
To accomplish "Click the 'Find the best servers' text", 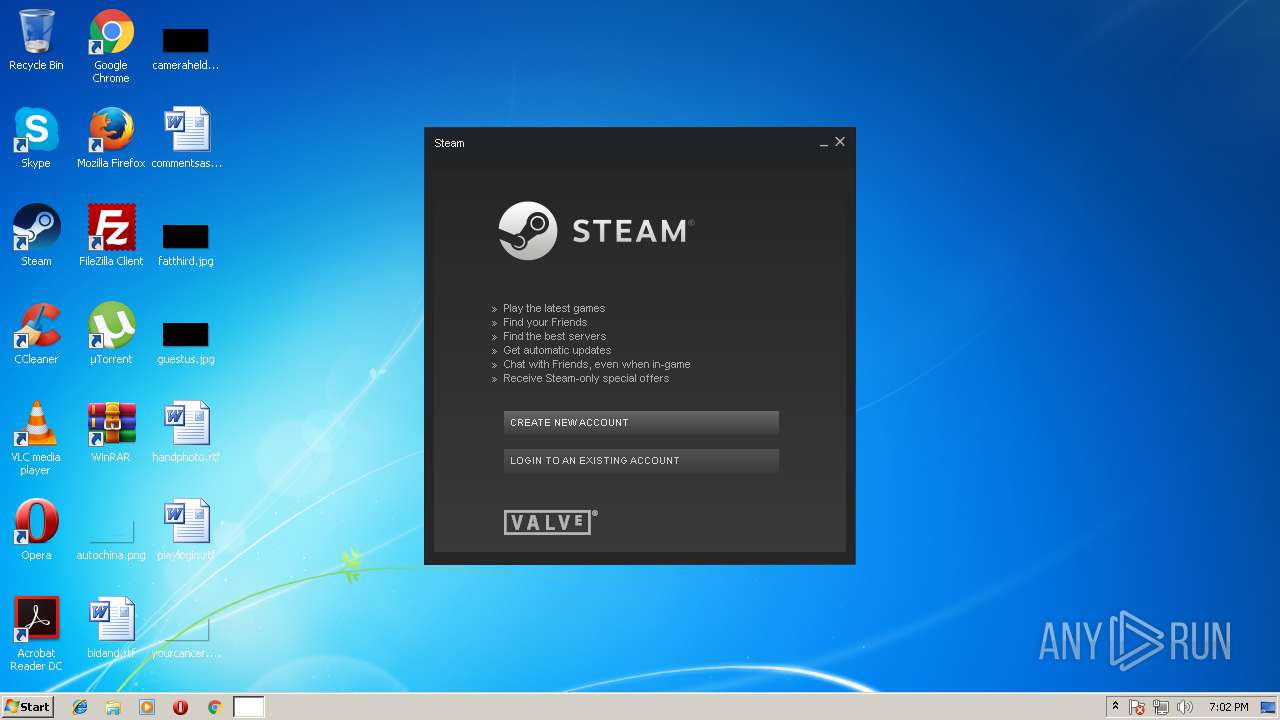I will 554,336.
